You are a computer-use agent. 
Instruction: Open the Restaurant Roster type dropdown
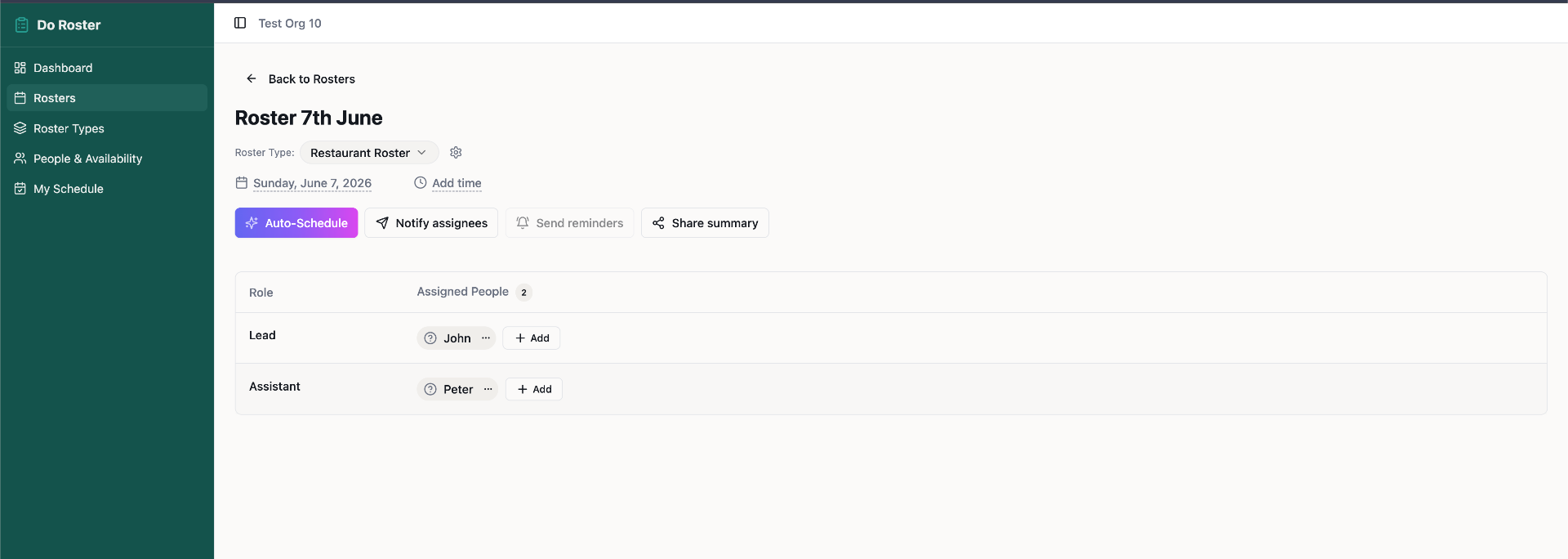pyautogui.click(x=369, y=153)
